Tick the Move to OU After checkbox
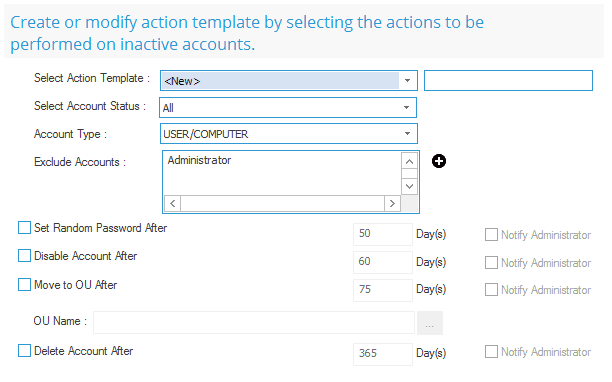Viewport: 612px width, 382px height. pos(24,285)
